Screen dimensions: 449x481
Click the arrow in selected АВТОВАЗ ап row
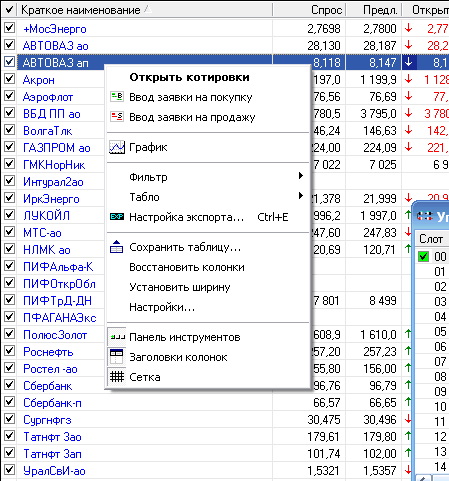coord(409,62)
